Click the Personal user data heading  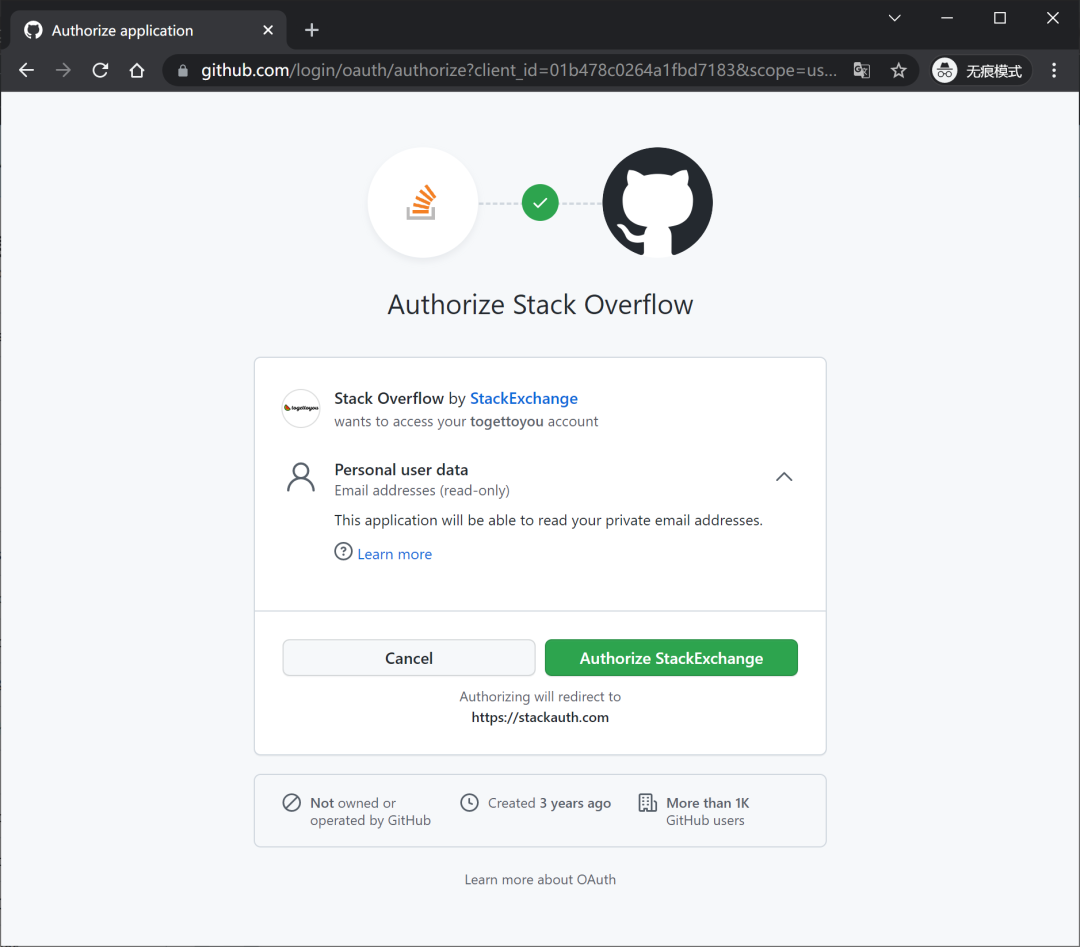tap(401, 470)
